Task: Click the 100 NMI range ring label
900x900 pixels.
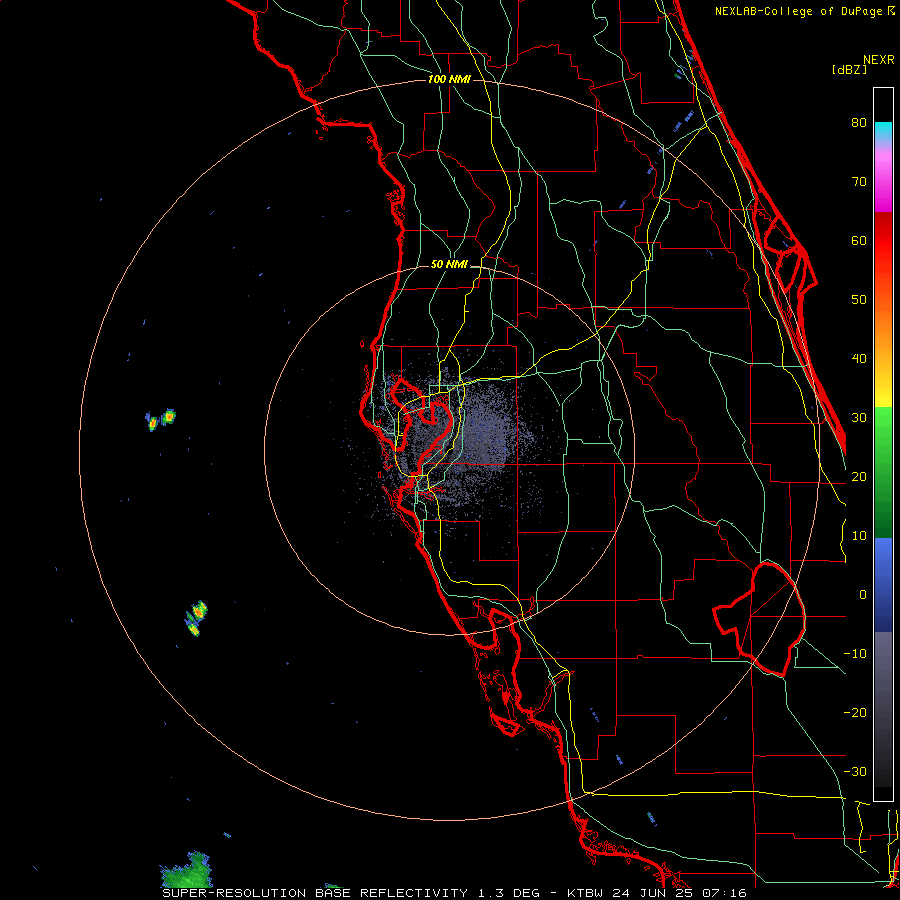Action: click(449, 79)
